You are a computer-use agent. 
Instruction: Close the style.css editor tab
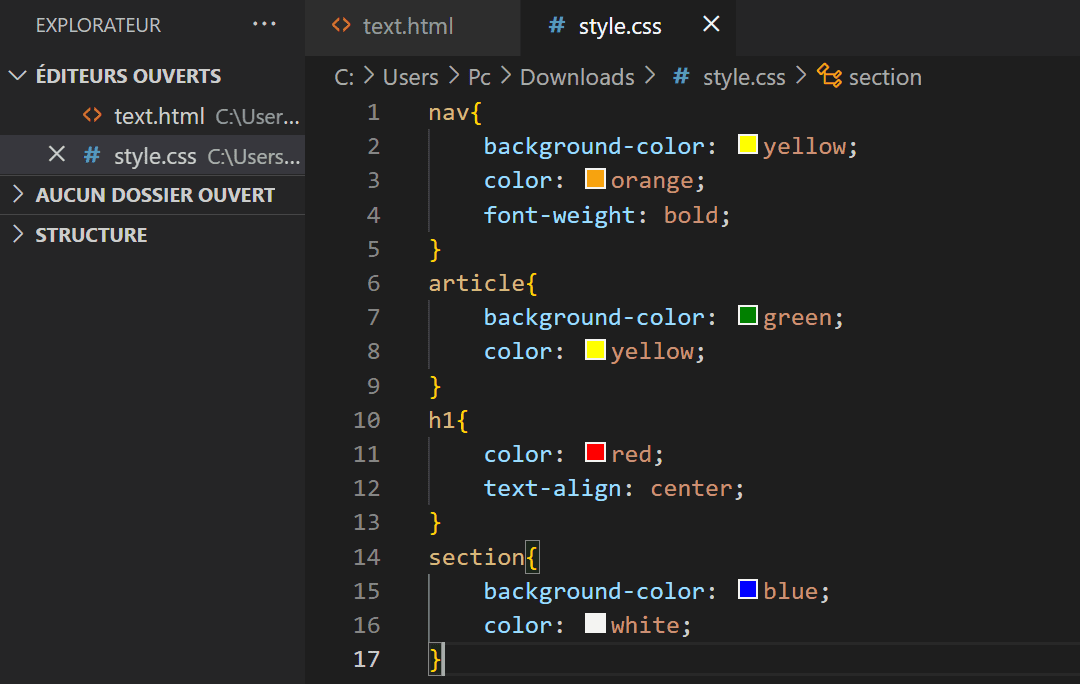point(711,25)
